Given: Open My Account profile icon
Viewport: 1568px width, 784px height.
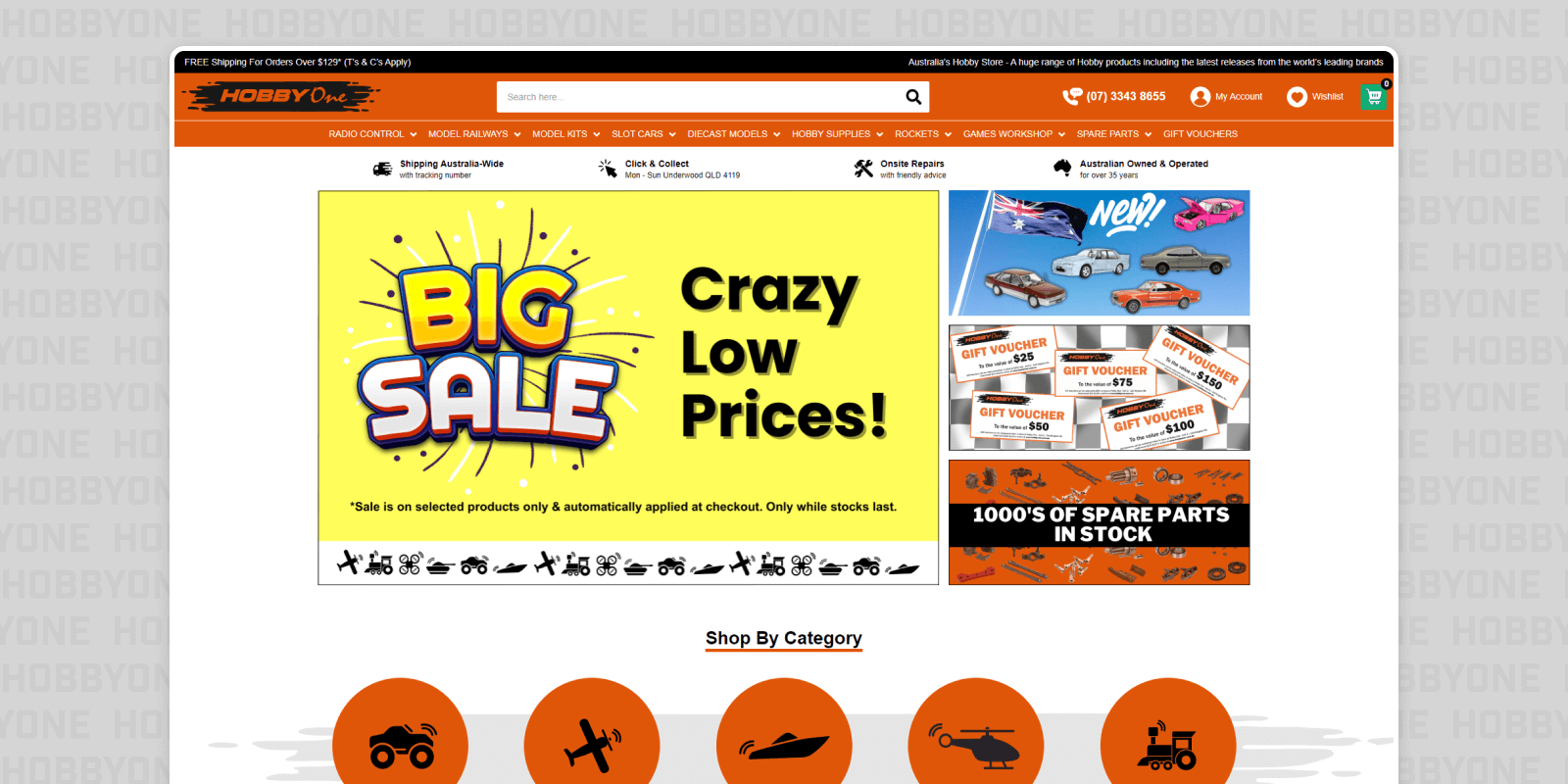Looking at the screenshot, I should click(1200, 97).
